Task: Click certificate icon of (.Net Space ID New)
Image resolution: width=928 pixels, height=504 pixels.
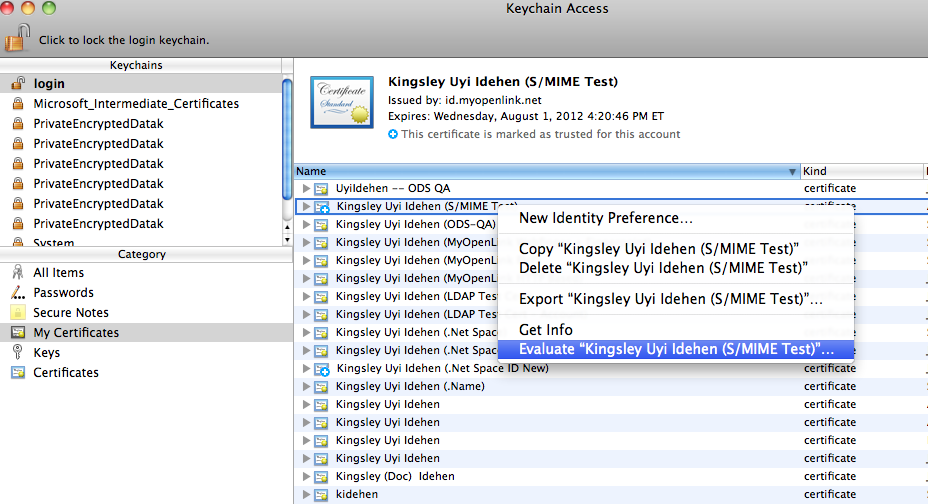Action: pyautogui.click(x=321, y=369)
